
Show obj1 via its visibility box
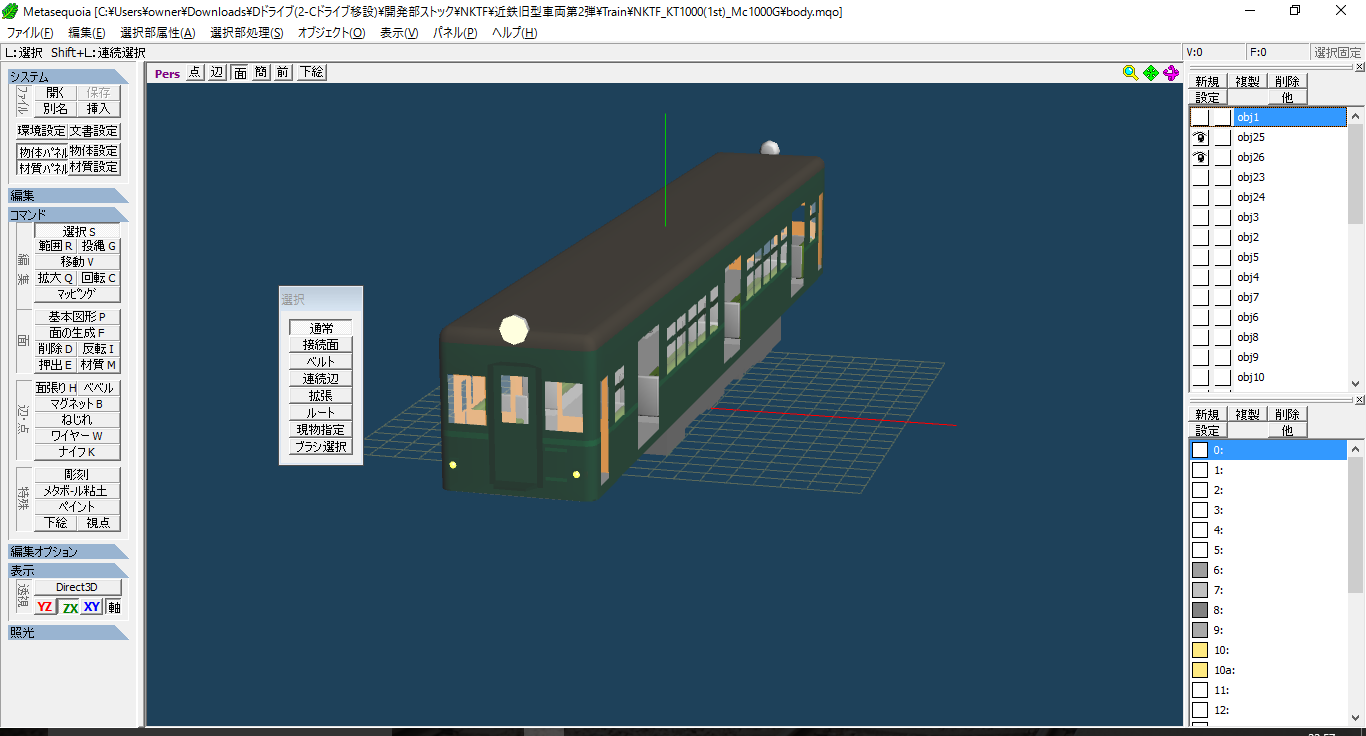(x=1200, y=117)
